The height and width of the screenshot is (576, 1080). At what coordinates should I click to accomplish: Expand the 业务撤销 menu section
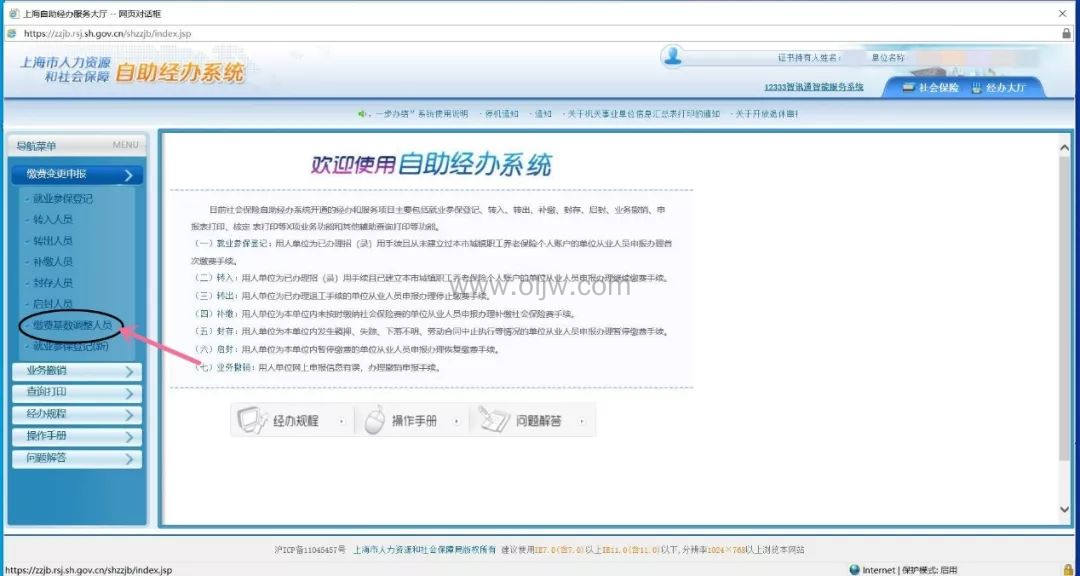(77, 372)
